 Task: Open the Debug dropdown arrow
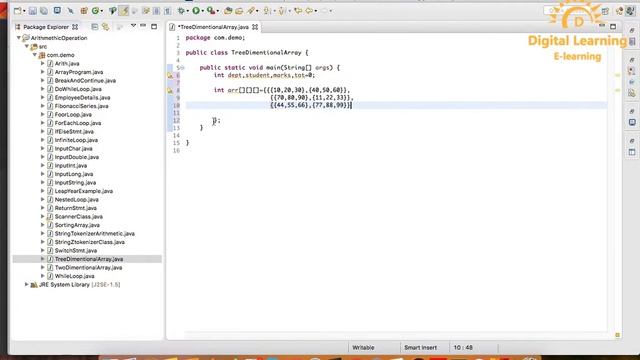[x=188, y=11]
